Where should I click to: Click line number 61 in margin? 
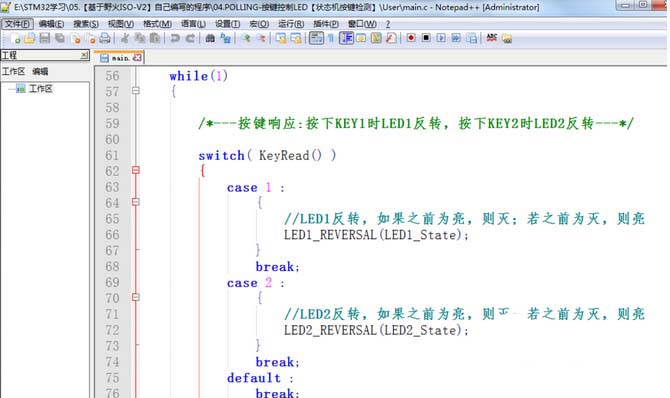[x=112, y=155]
